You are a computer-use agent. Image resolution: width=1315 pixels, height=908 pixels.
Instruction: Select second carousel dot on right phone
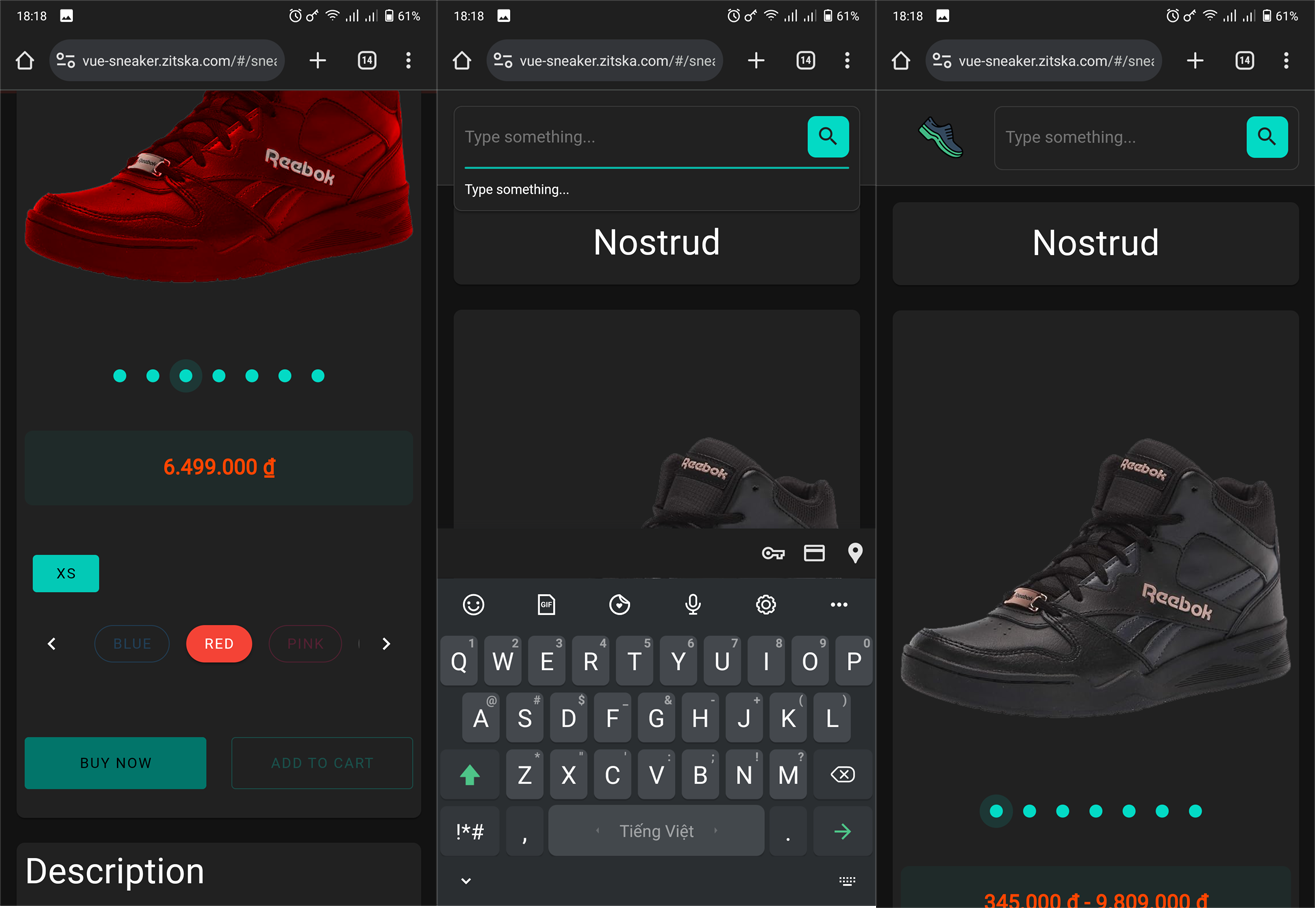(x=1030, y=811)
